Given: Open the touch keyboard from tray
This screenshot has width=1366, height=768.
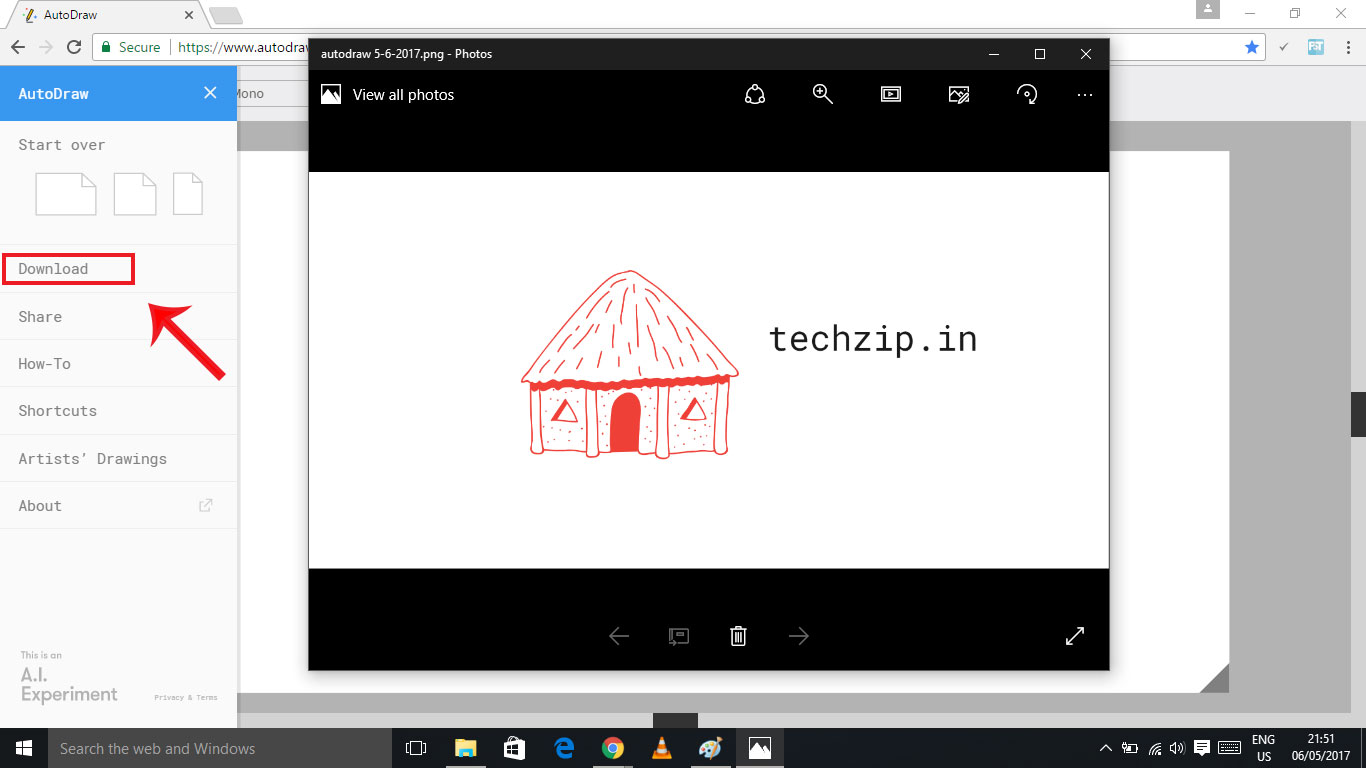Looking at the screenshot, I should click(1230, 748).
